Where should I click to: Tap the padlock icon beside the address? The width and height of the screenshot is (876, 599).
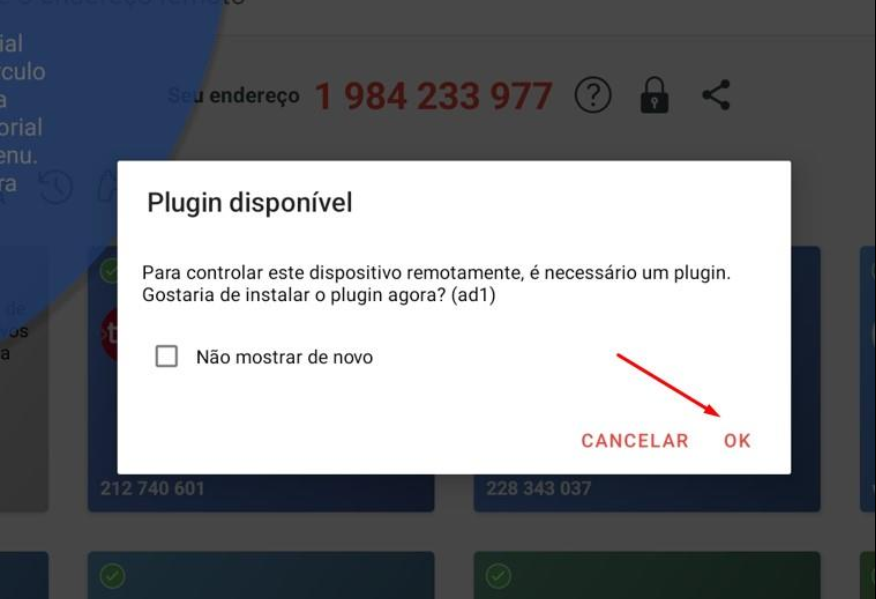[x=654, y=95]
